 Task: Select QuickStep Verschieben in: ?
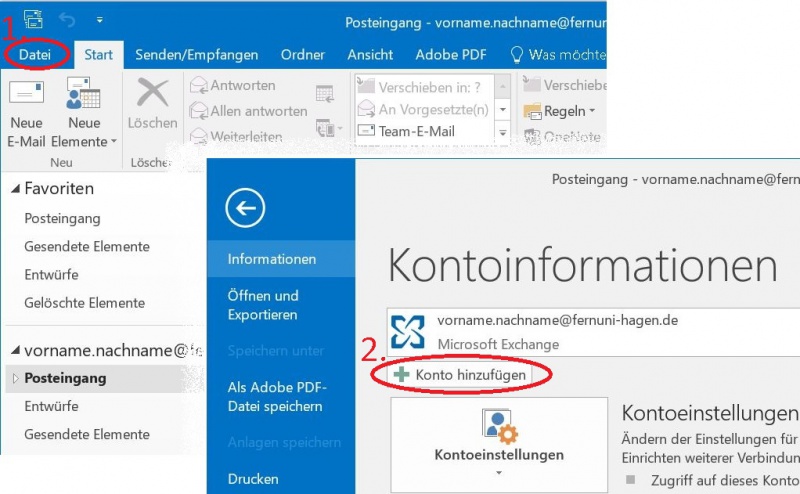pyautogui.click(x=424, y=87)
